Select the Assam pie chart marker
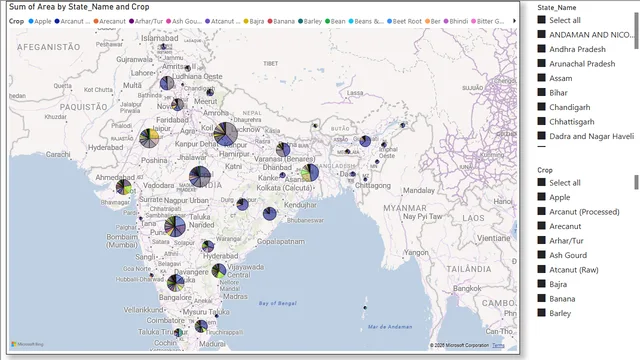Screen dimensions: 640x360 point(365,141)
